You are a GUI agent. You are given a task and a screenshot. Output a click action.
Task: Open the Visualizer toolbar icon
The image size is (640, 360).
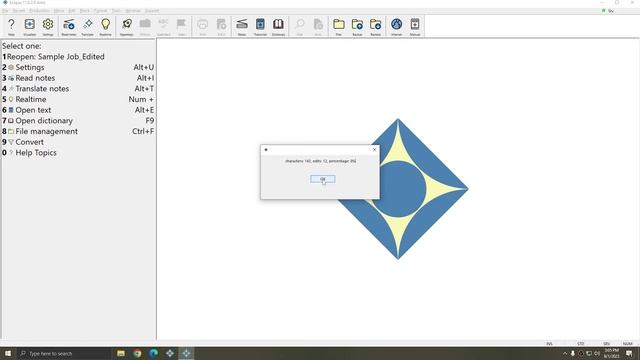click(29, 27)
